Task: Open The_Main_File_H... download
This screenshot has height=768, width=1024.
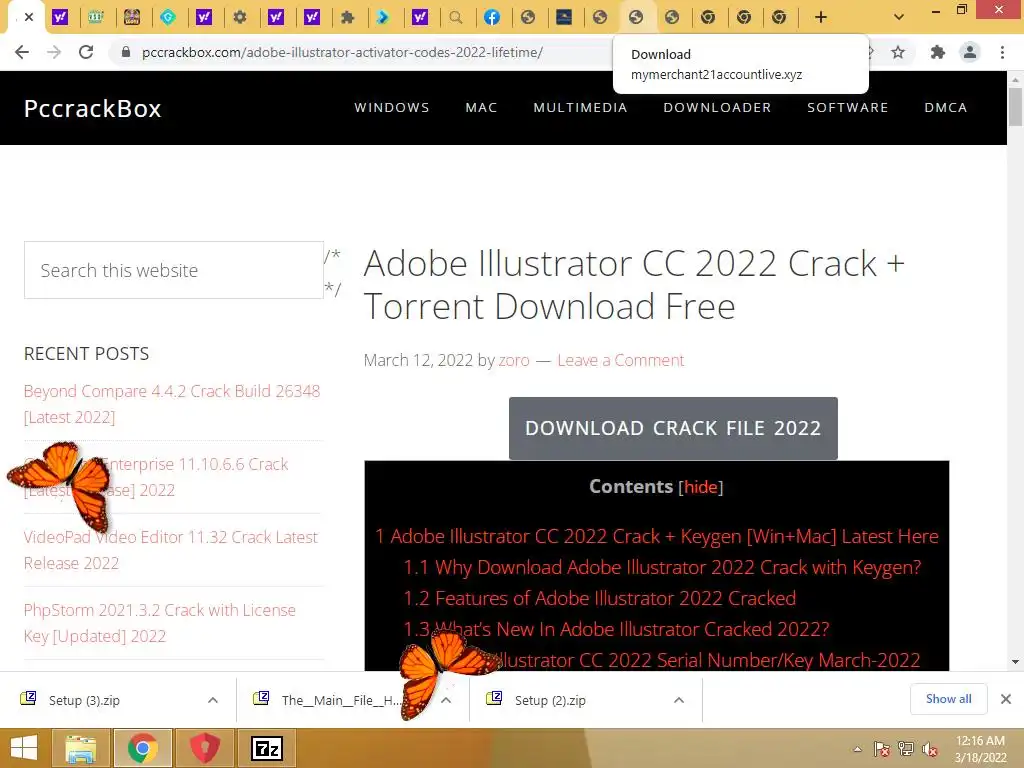Action: click(327, 700)
